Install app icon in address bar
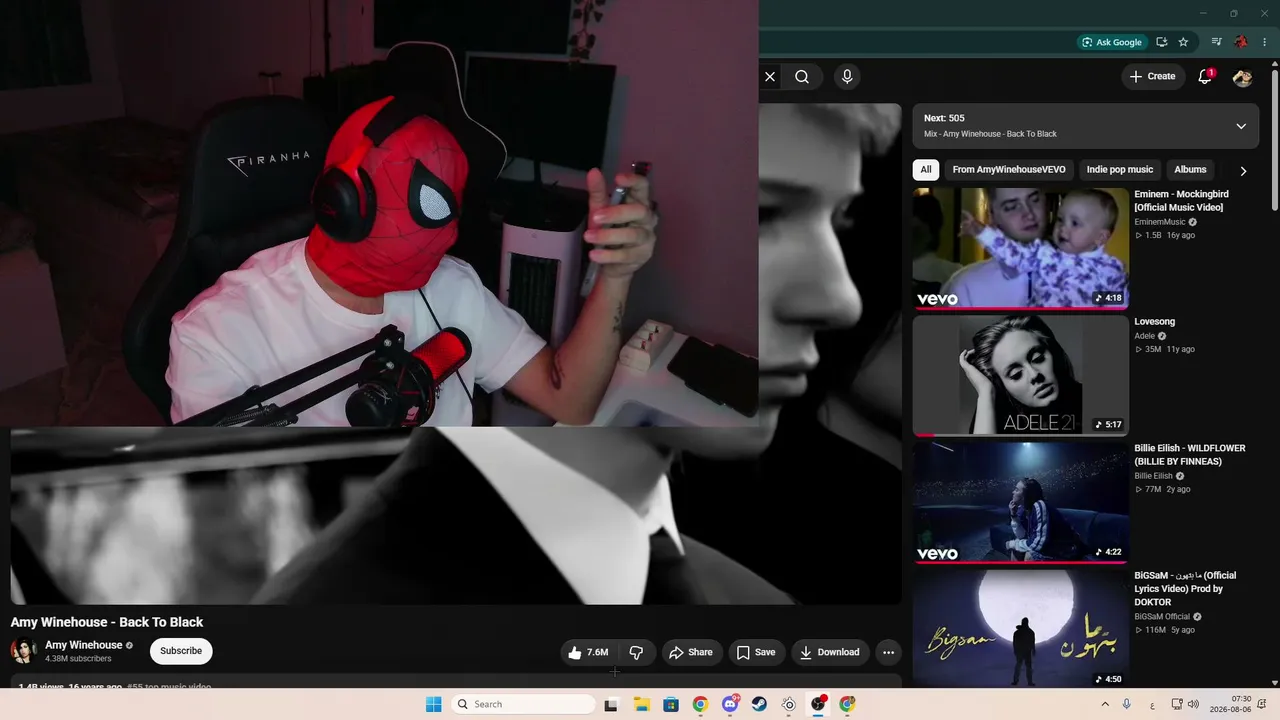Image resolution: width=1280 pixels, height=720 pixels. [x=1161, y=42]
